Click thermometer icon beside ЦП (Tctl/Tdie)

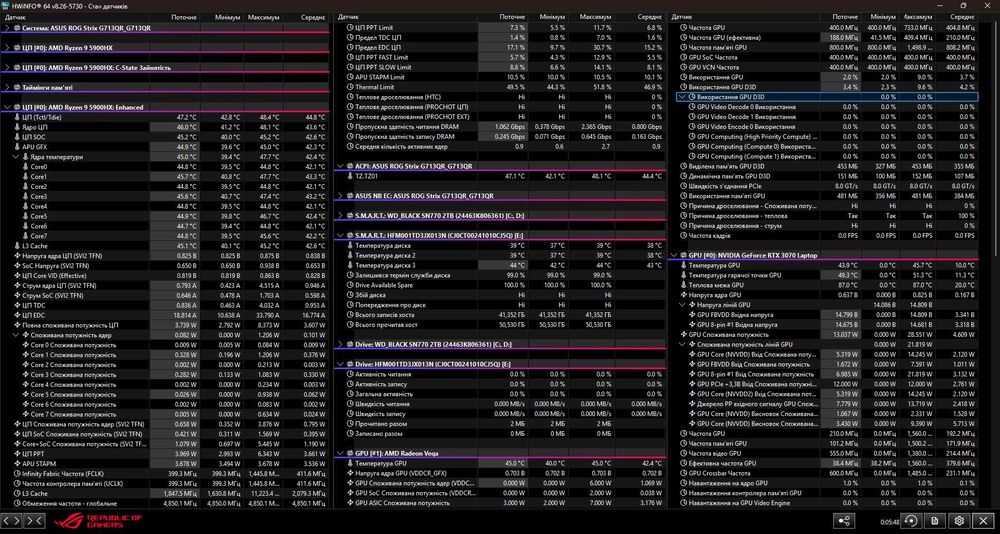(17, 117)
